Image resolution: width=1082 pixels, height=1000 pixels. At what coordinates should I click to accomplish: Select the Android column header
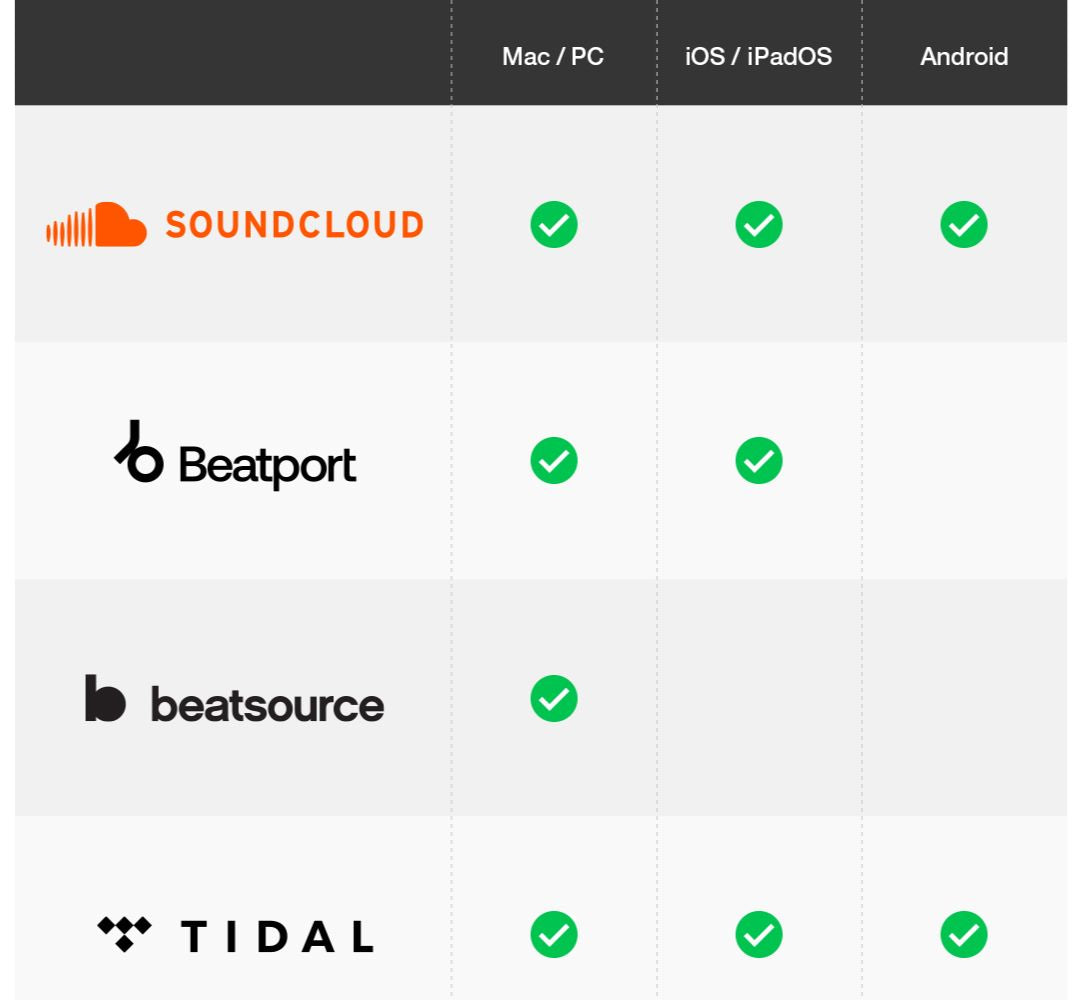point(964,57)
